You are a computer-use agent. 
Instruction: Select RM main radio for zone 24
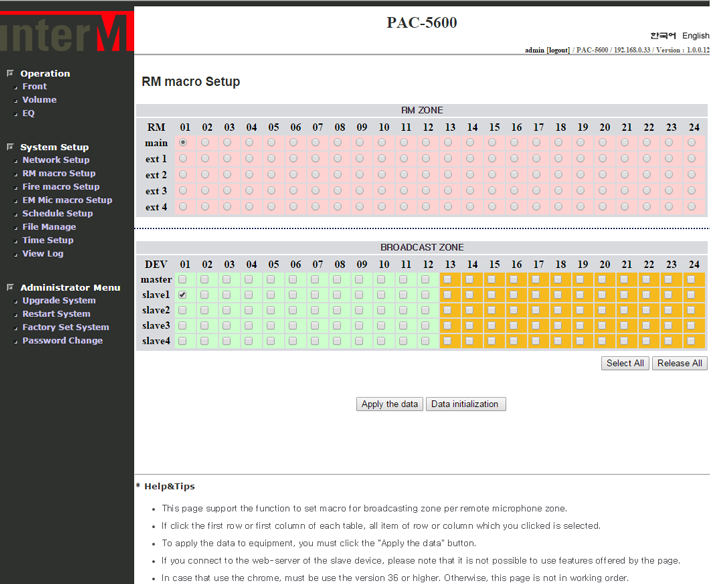click(691, 143)
